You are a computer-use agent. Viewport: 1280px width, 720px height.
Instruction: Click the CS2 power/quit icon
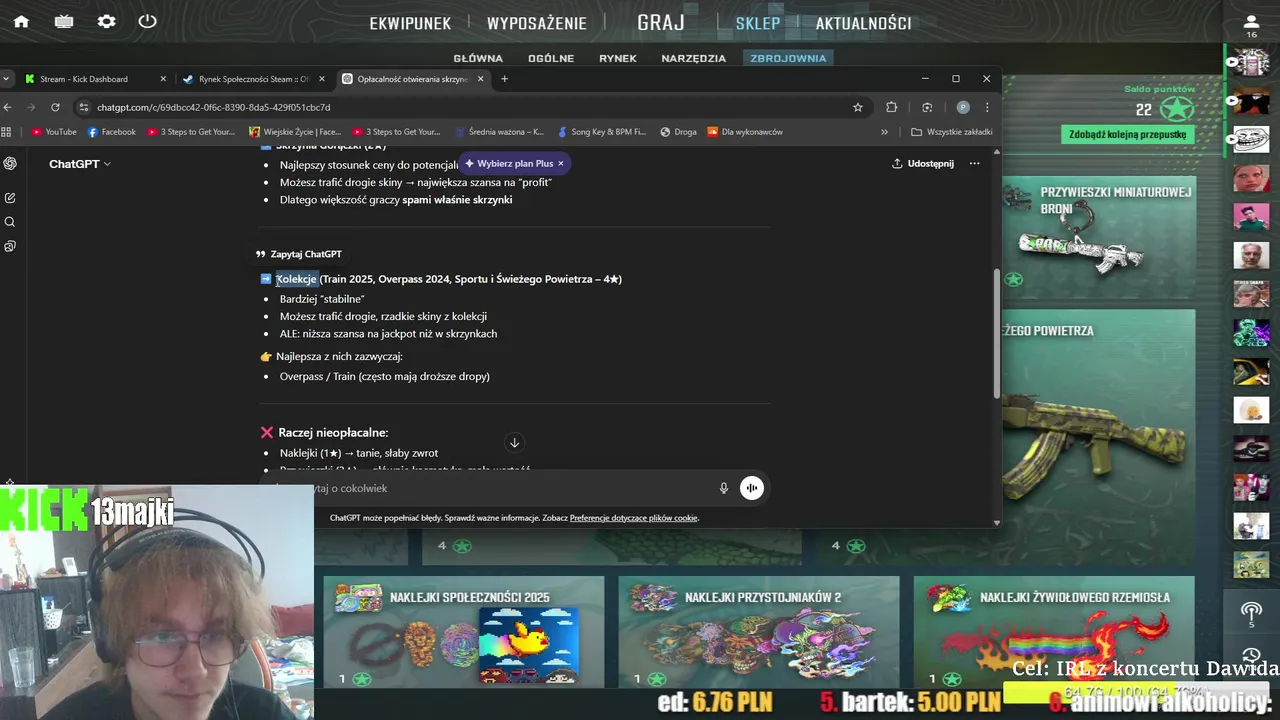click(148, 21)
